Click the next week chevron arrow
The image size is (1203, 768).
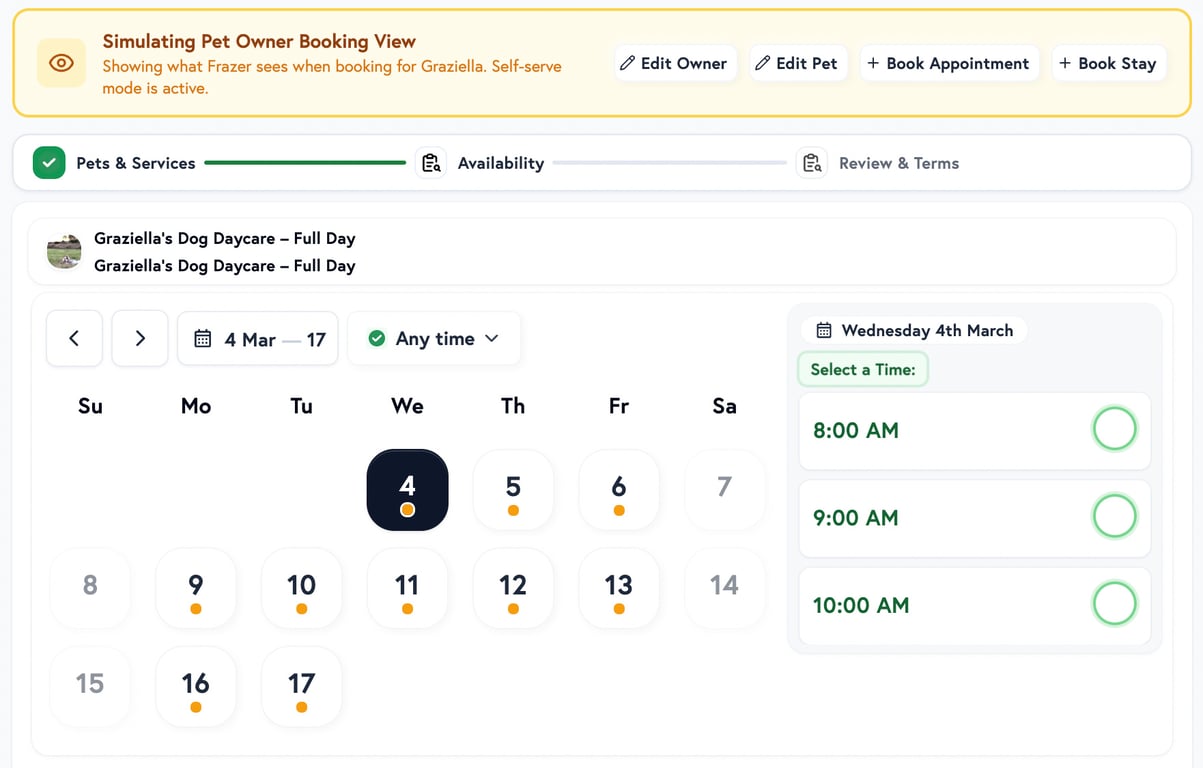coord(139,338)
